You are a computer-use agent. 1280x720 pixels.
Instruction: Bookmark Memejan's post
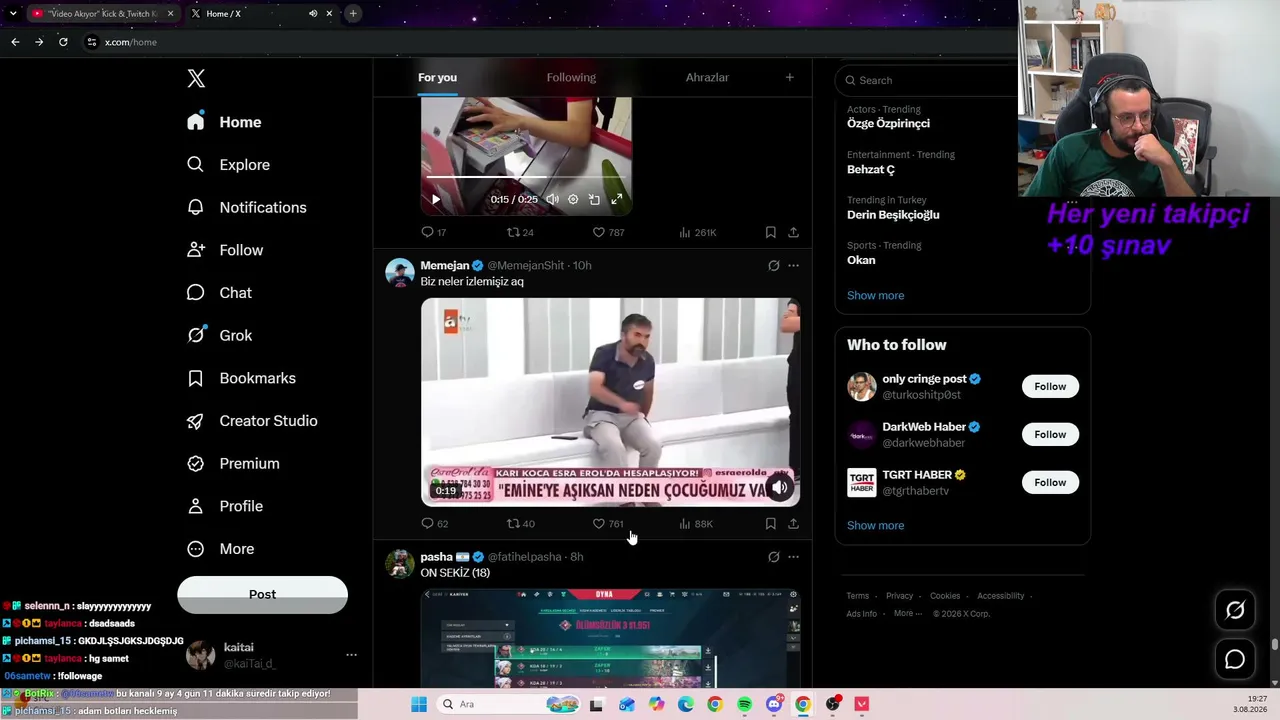coord(770,523)
